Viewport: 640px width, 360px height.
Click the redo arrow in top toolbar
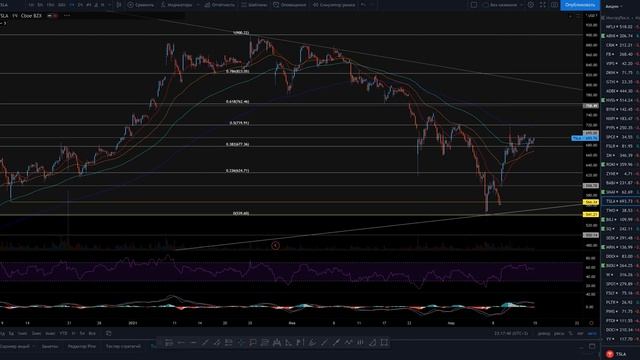click(373, 5)
